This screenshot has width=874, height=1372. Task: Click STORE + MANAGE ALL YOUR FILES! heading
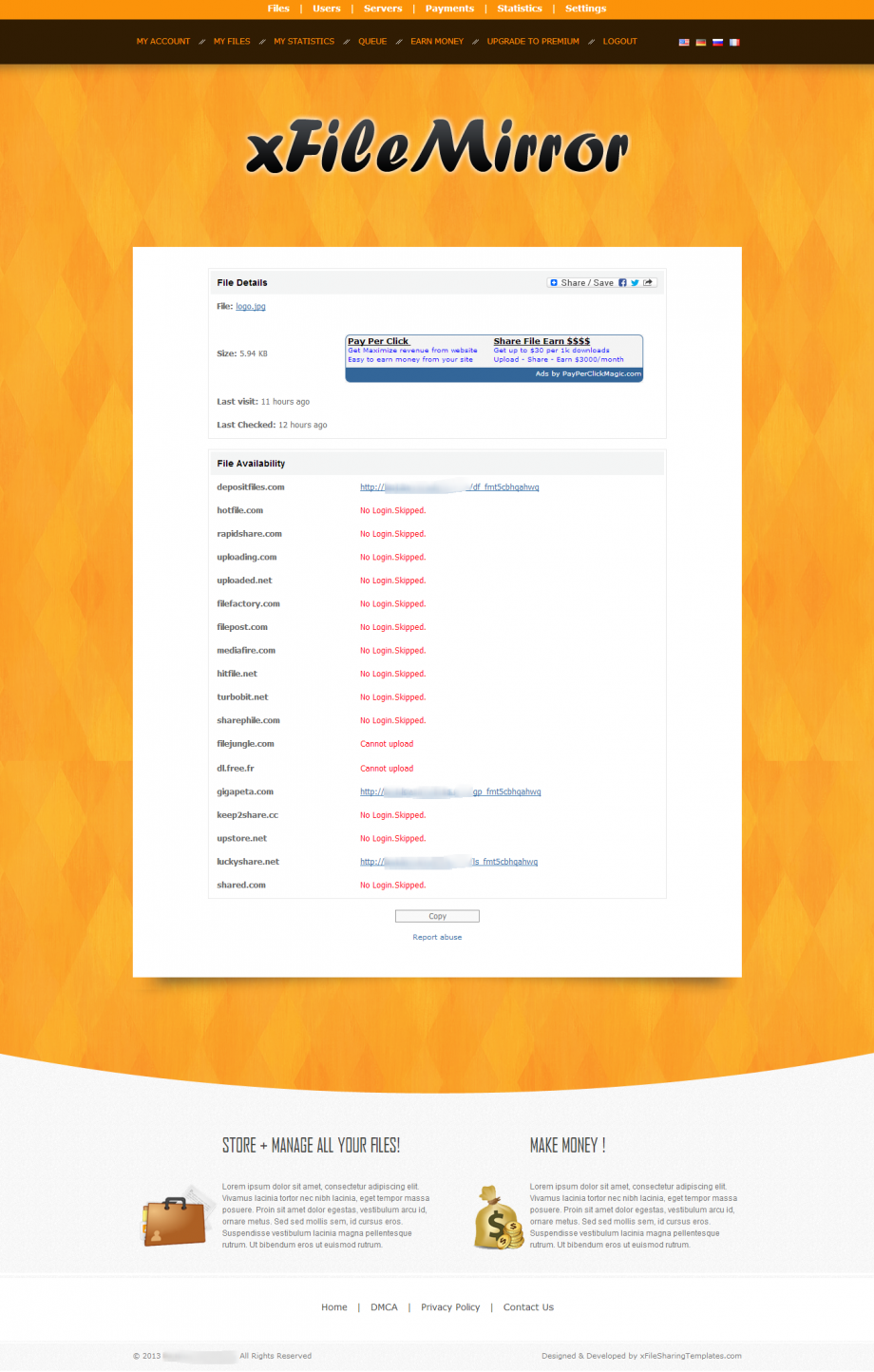pos(311,1146)
